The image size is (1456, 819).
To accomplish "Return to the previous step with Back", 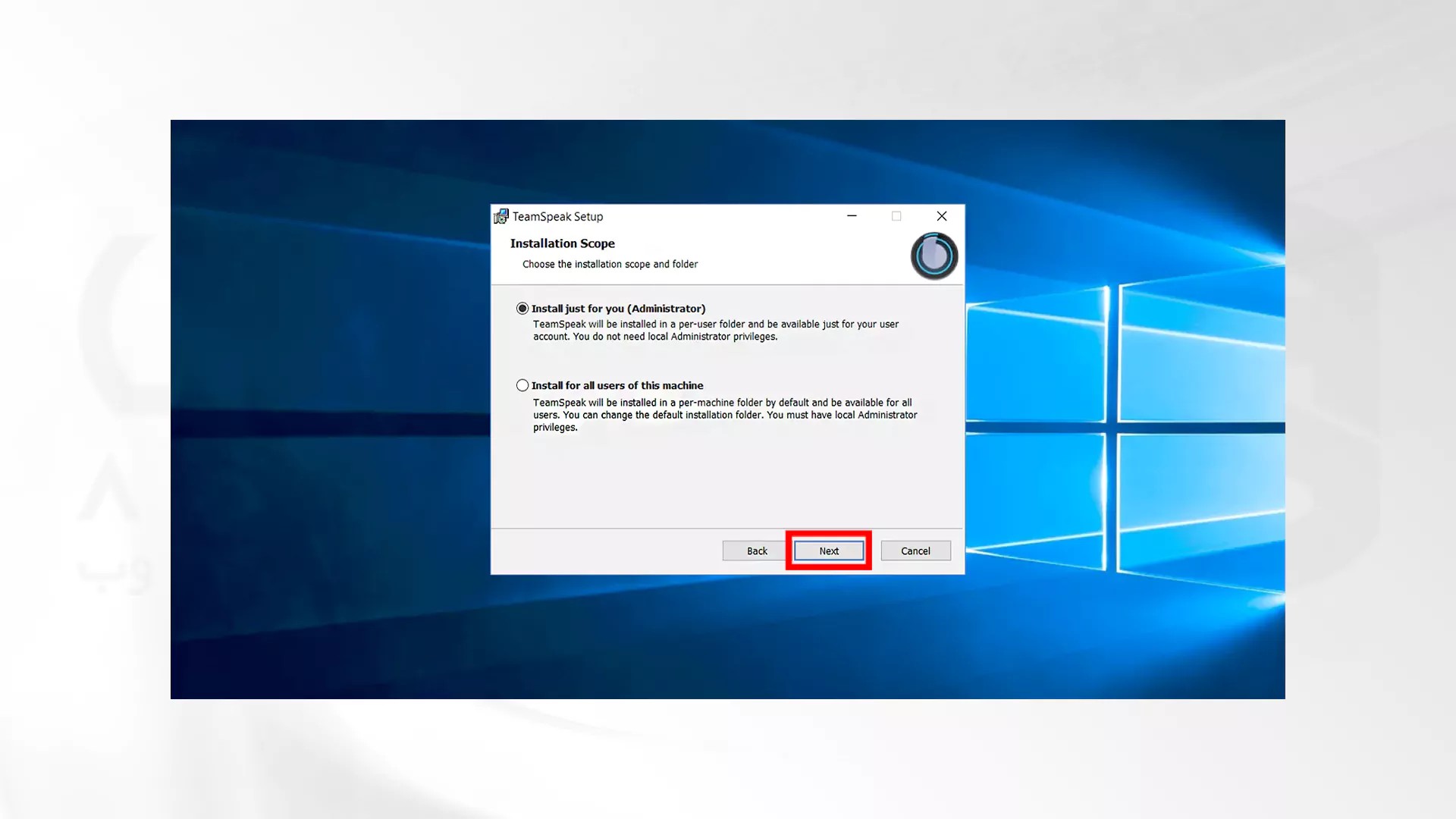I will [x=757, y=551].
